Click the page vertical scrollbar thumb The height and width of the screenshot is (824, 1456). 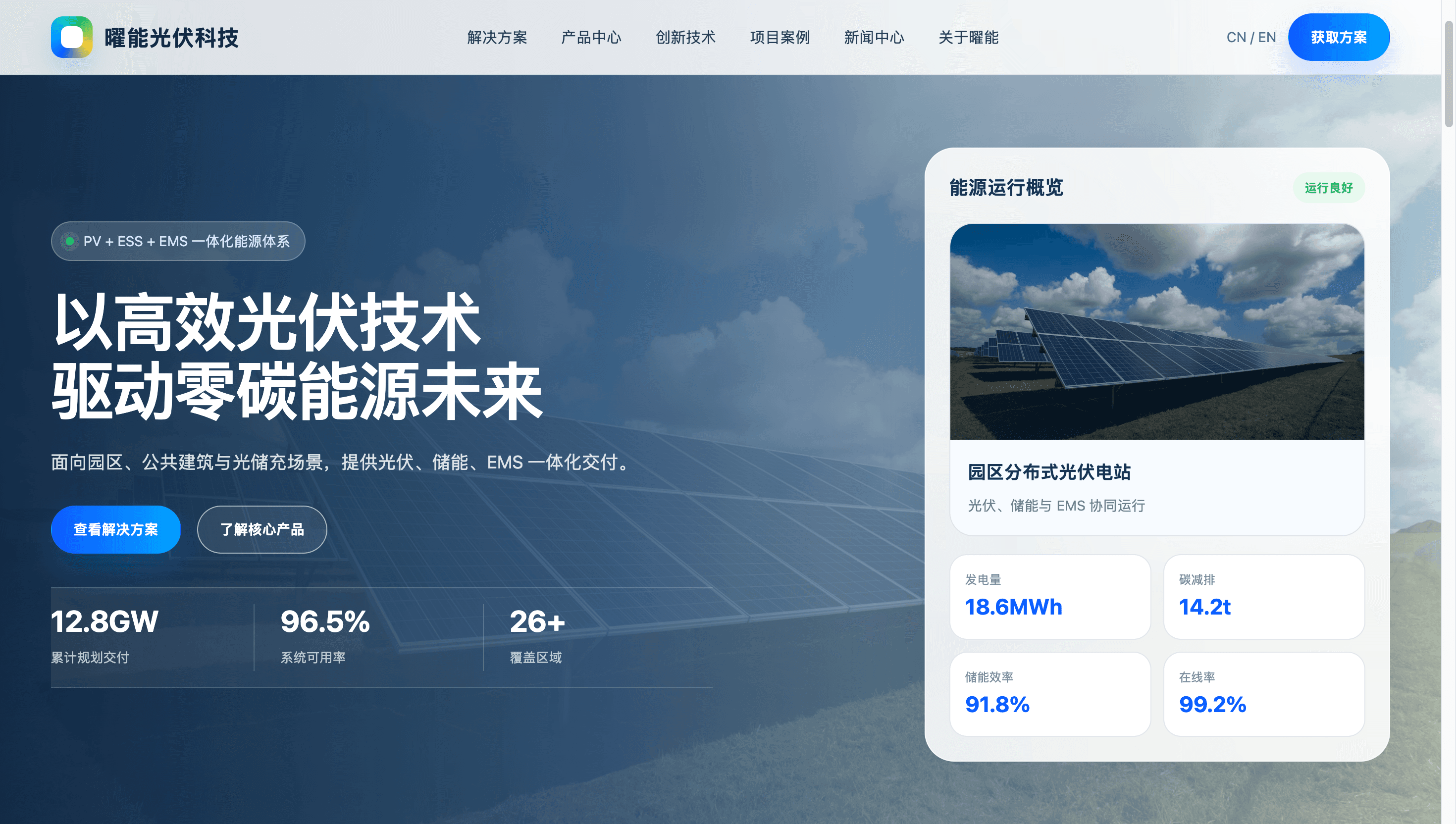[x=1449, y=74]
